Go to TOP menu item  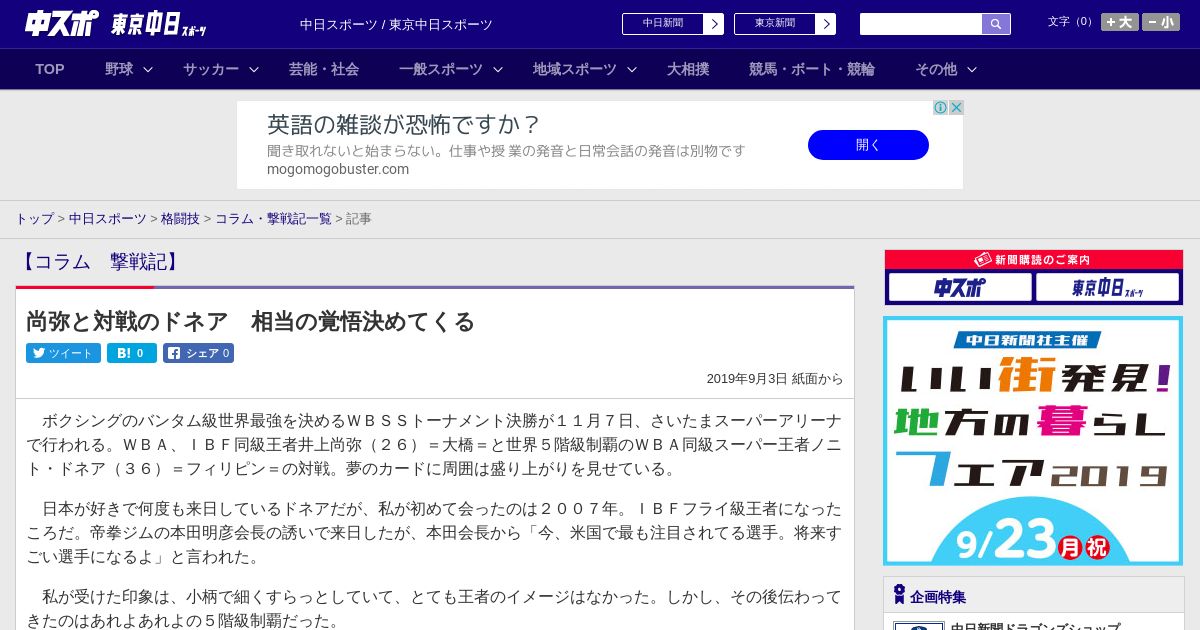[x=50, y=69]
